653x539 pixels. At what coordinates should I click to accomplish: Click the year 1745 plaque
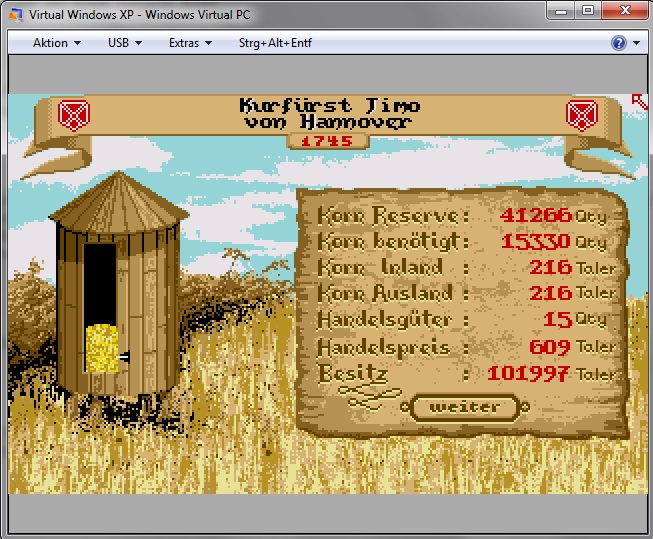[327, 141]
